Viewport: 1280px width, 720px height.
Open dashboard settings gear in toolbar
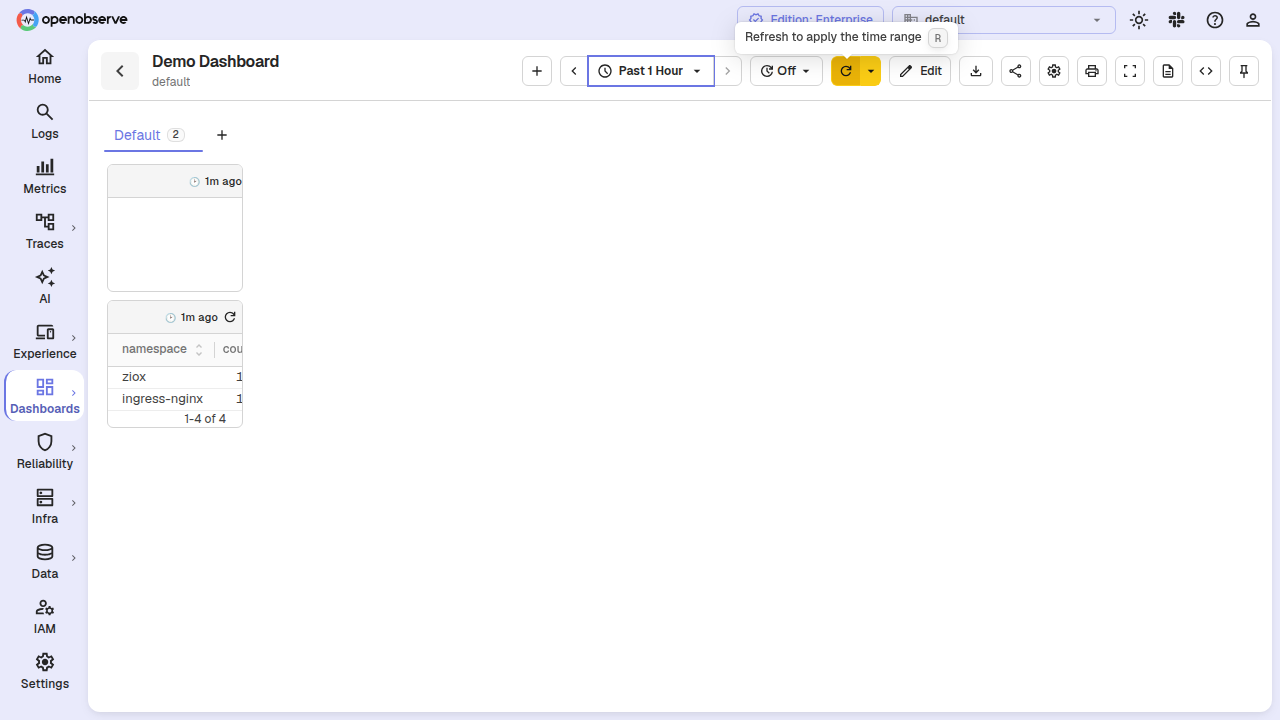tap(1053, 71)
